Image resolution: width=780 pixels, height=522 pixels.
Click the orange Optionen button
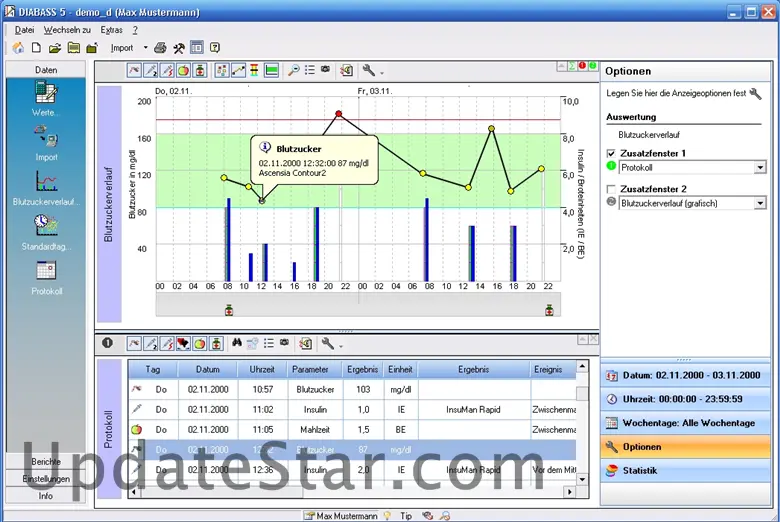click(686, 447)
